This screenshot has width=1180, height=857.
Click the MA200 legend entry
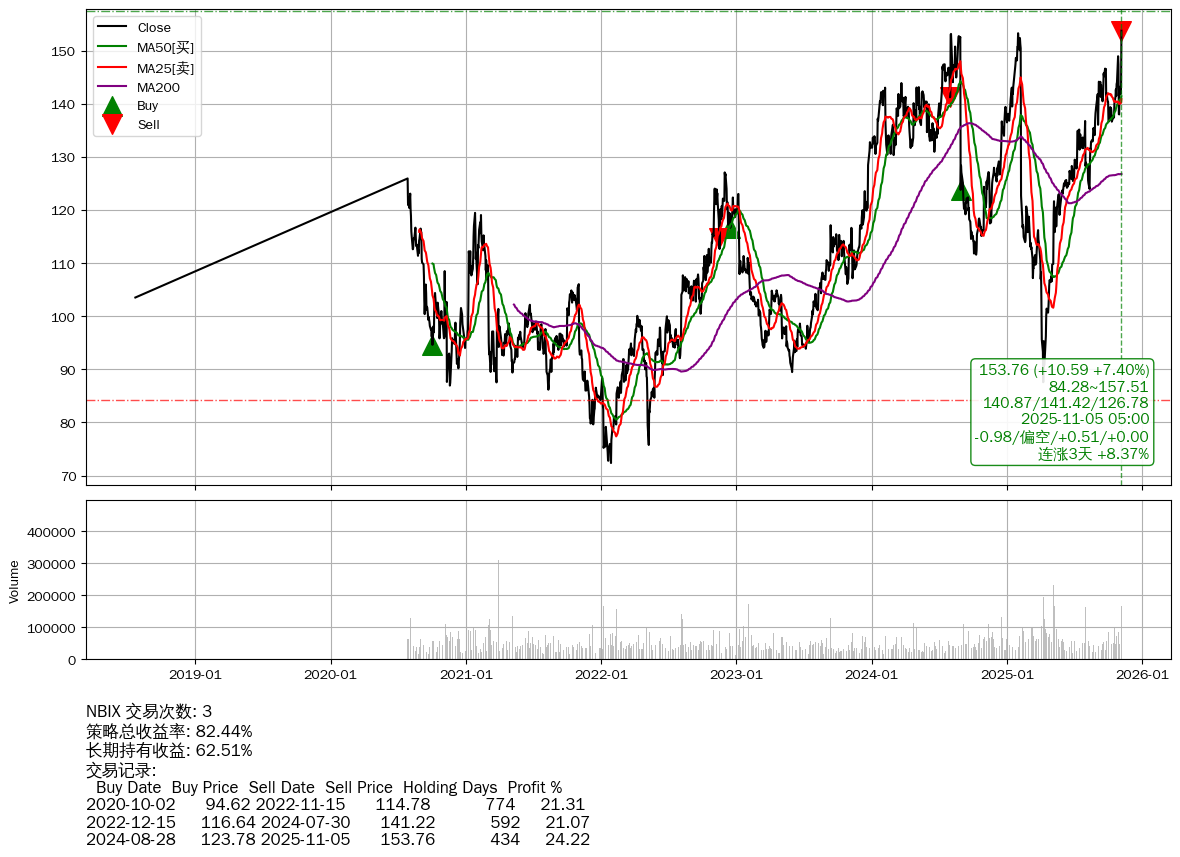pos(158,87)
